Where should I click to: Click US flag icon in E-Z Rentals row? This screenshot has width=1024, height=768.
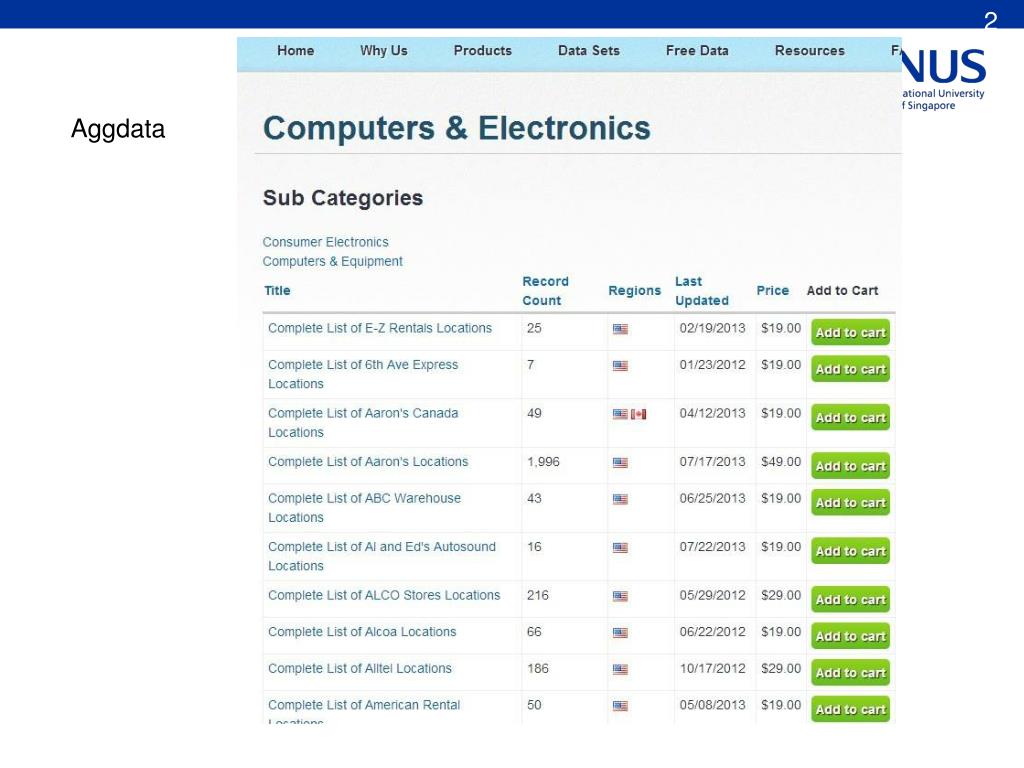(x=620, y=329)
